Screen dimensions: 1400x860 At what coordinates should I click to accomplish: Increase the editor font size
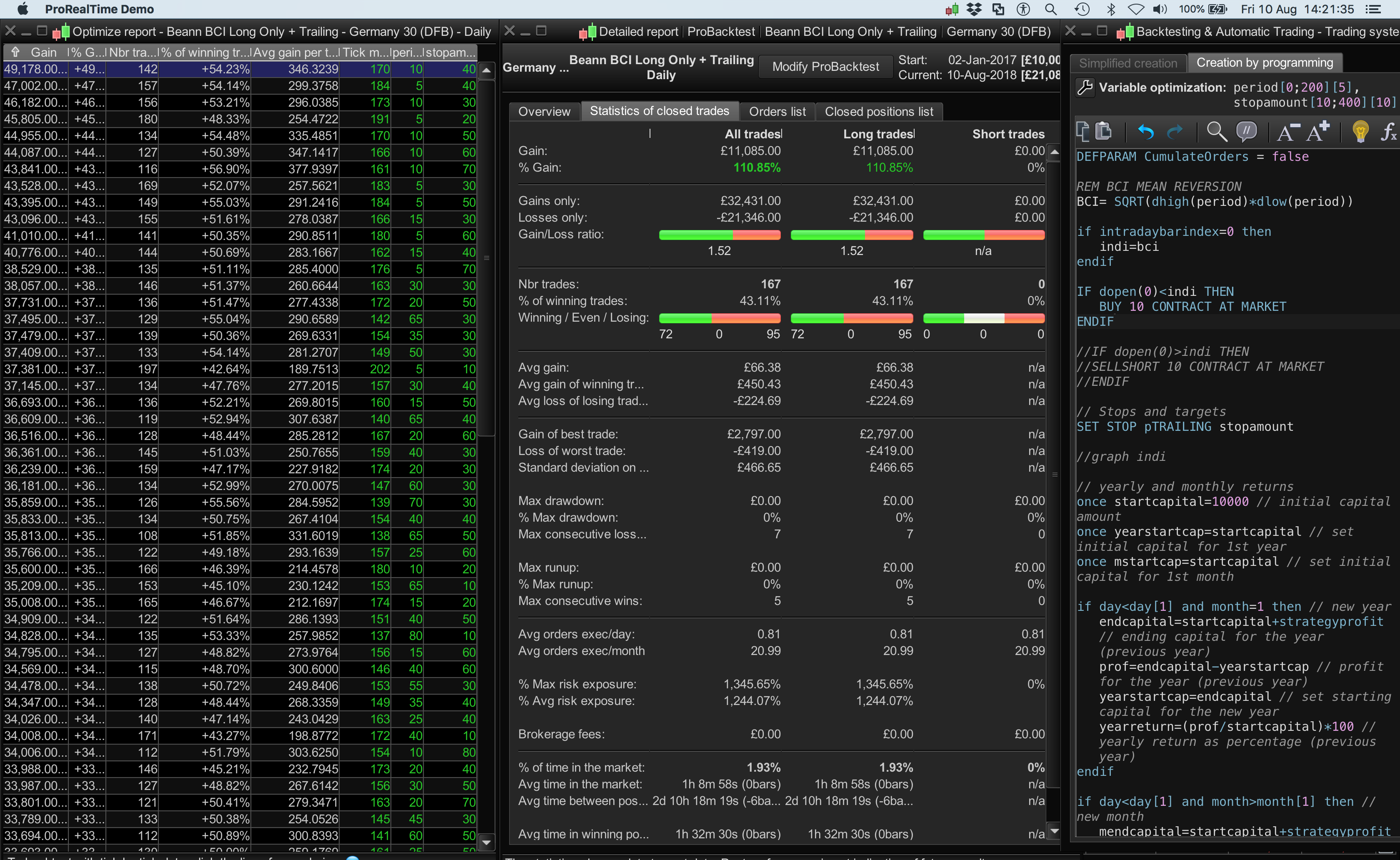pyautogui.click(x=1317, y=132)
